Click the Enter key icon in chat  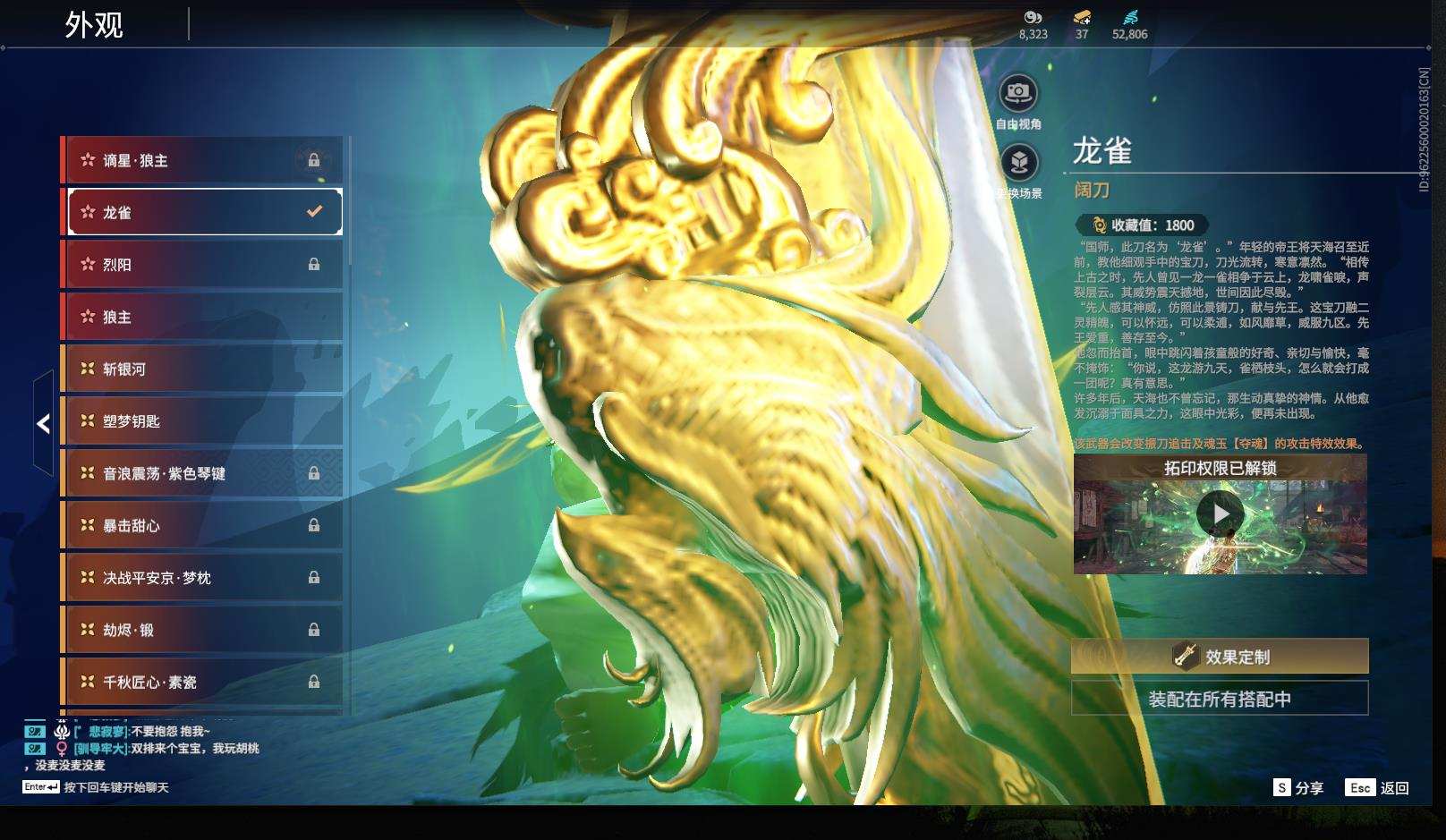(41, 787)
